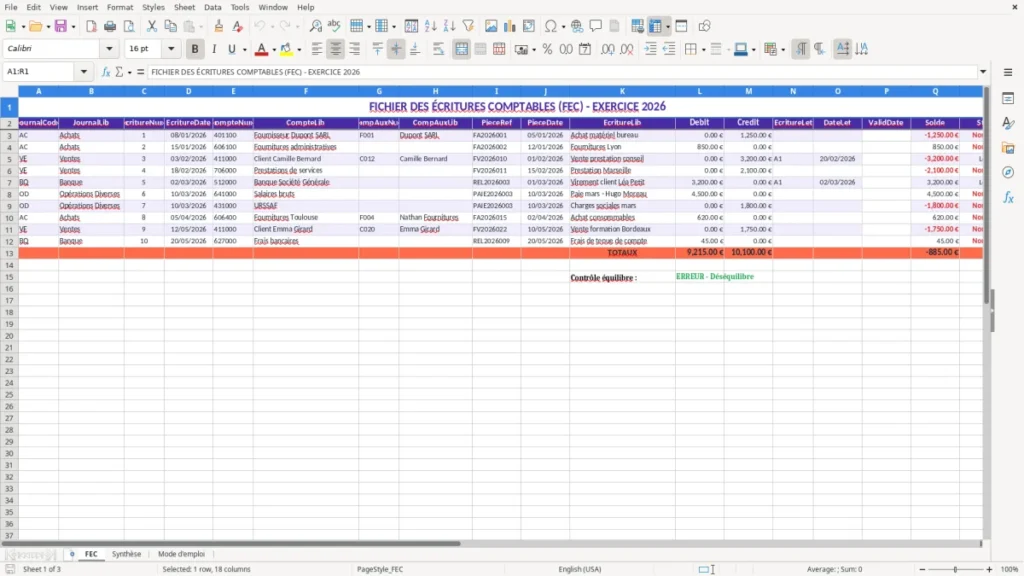Click the AutoFilter funnel icon
This screenshot has width=1024, height=576.
pyautogui.click(x=468, y=26)
